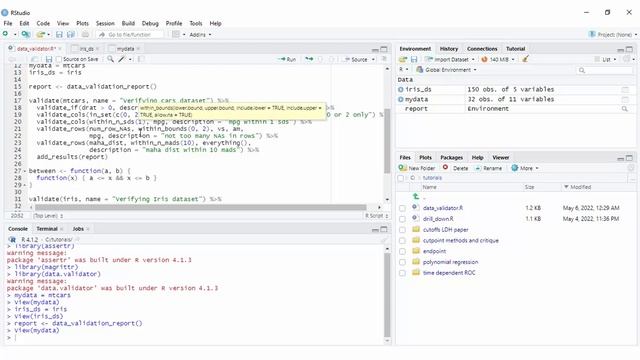Open the Code menu
This screenshot has width=640, height=360.
43,23
